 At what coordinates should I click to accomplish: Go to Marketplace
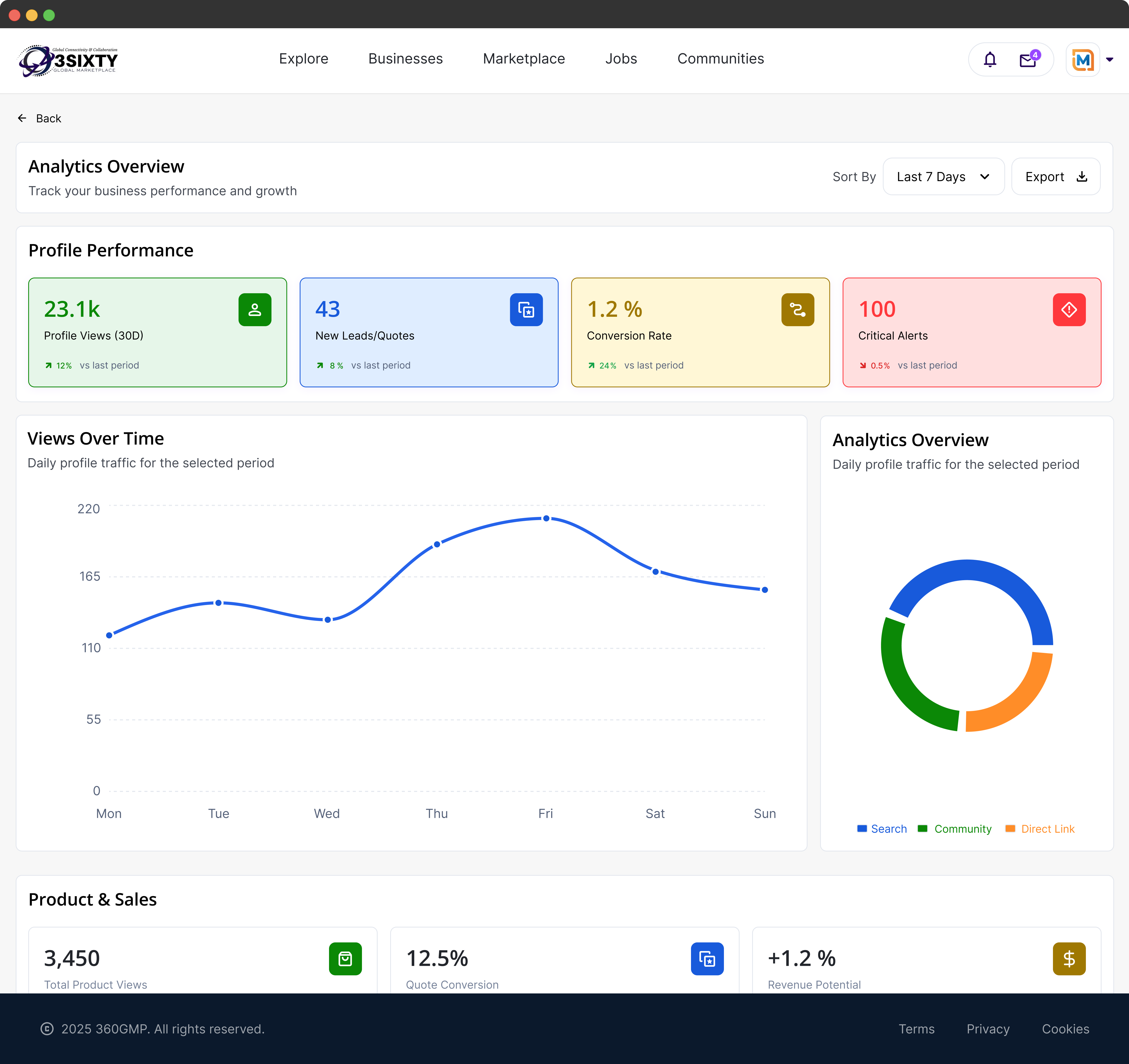coord(524,59)
